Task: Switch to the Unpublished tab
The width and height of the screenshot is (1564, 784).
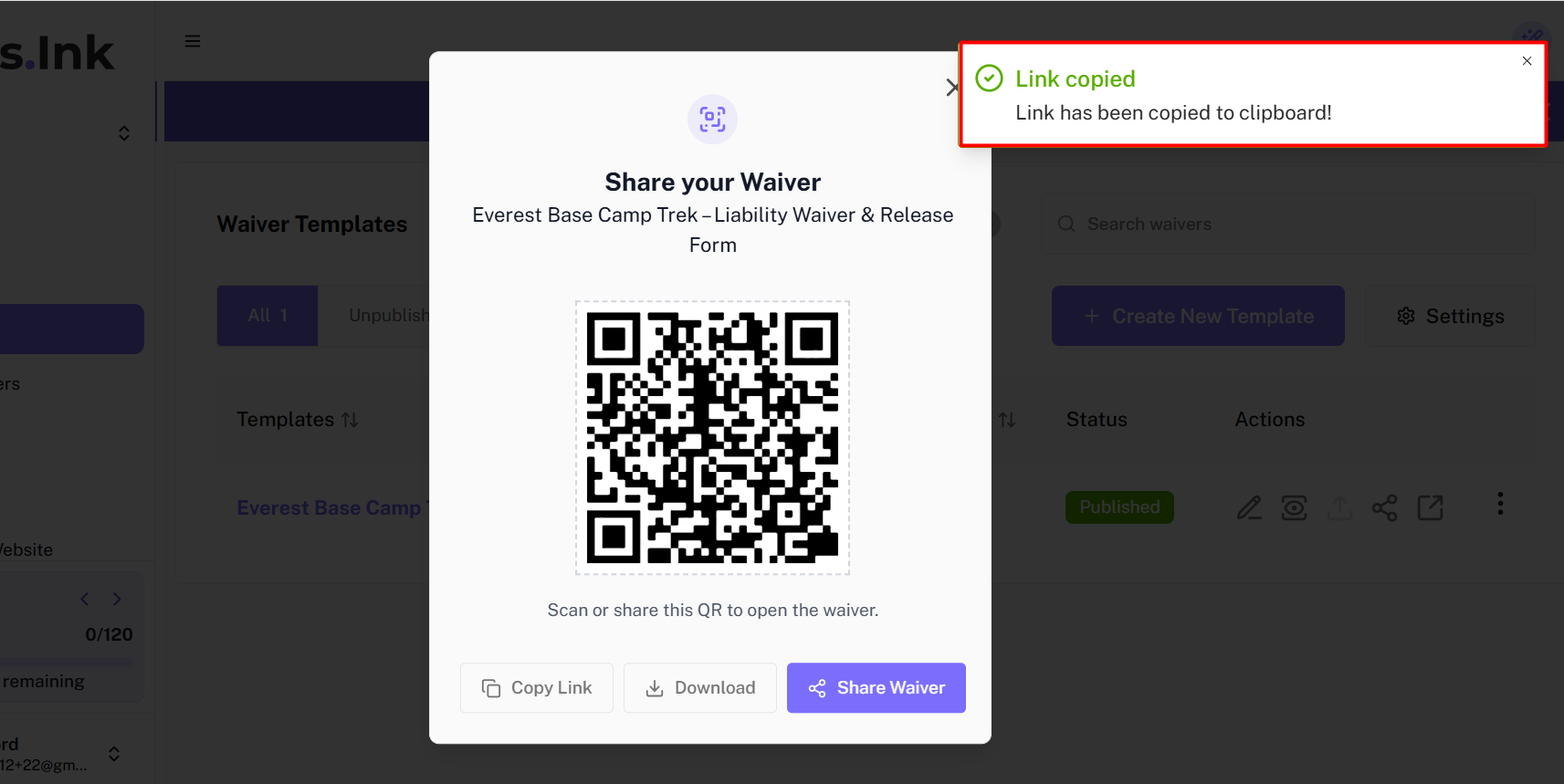Action: [x=388, y=316]
